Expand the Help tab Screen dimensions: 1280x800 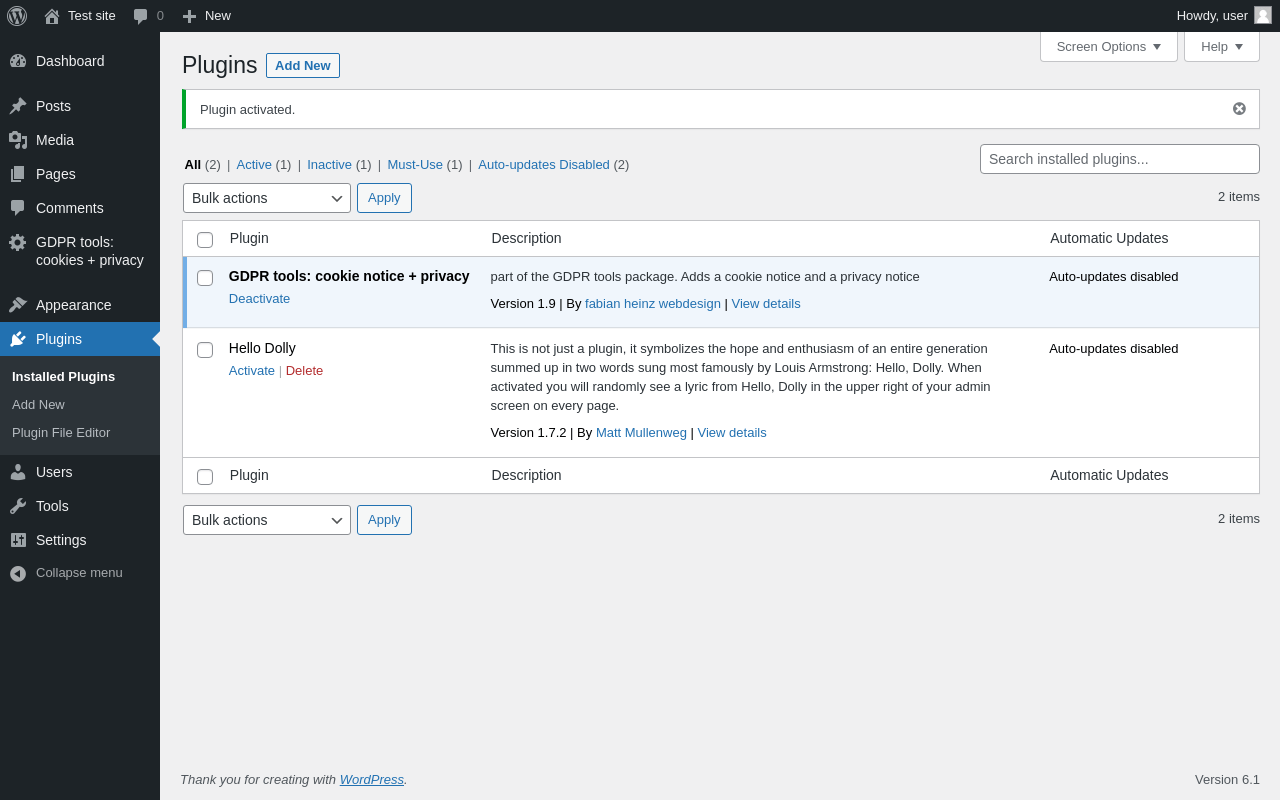coord(1221,46)
